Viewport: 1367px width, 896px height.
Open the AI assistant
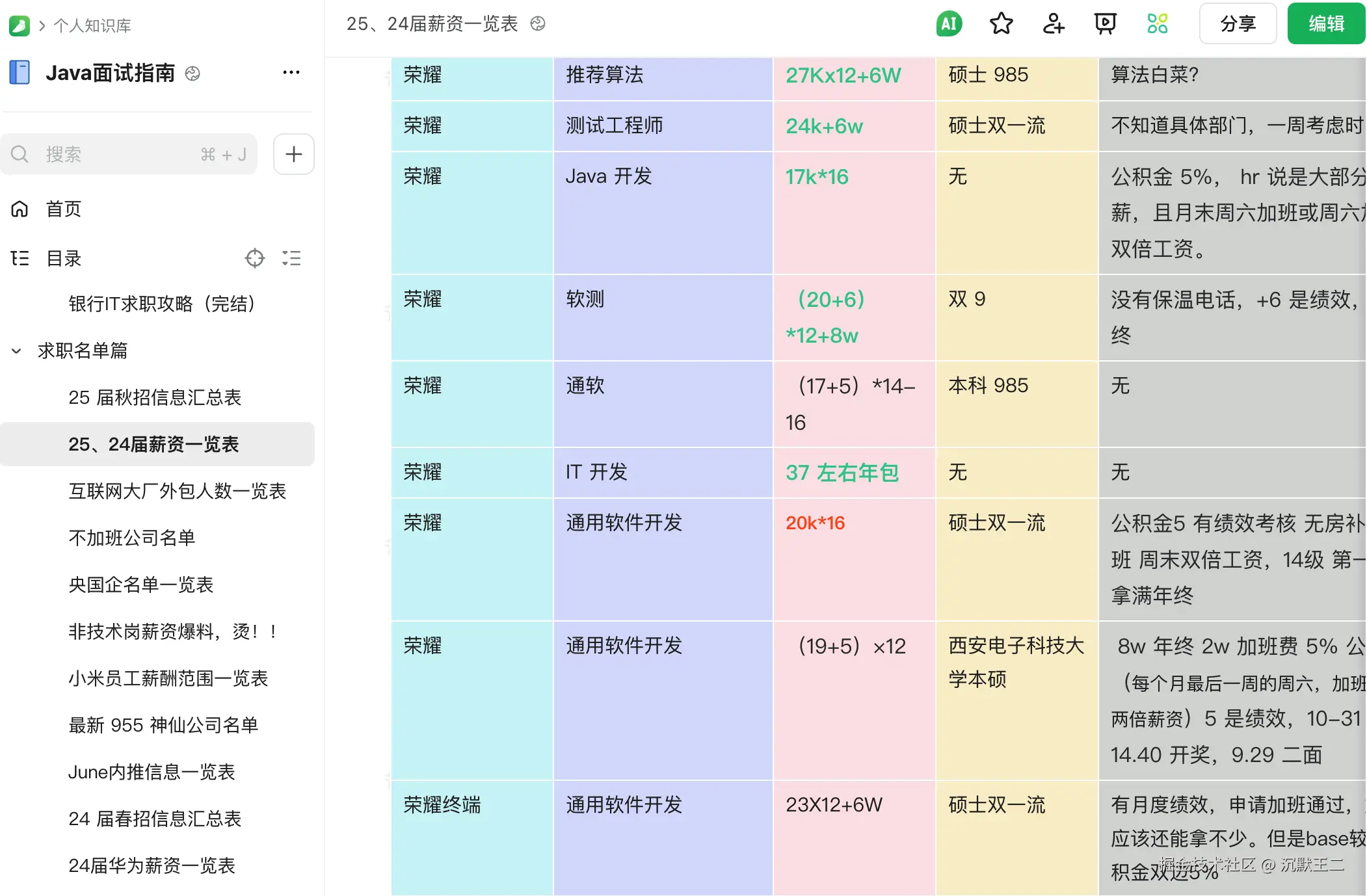point(948,23)
